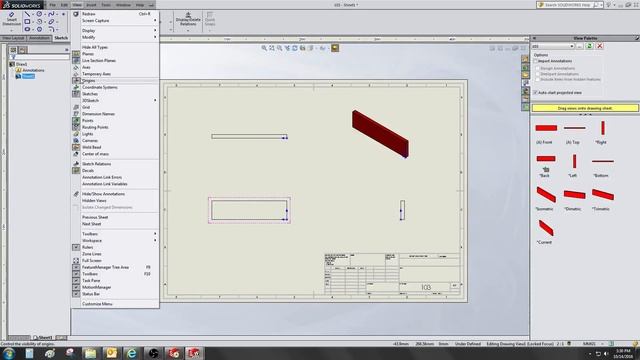Click the Live Section Planes menu icon
Screen dimensions: 640x360
(76, 60)
